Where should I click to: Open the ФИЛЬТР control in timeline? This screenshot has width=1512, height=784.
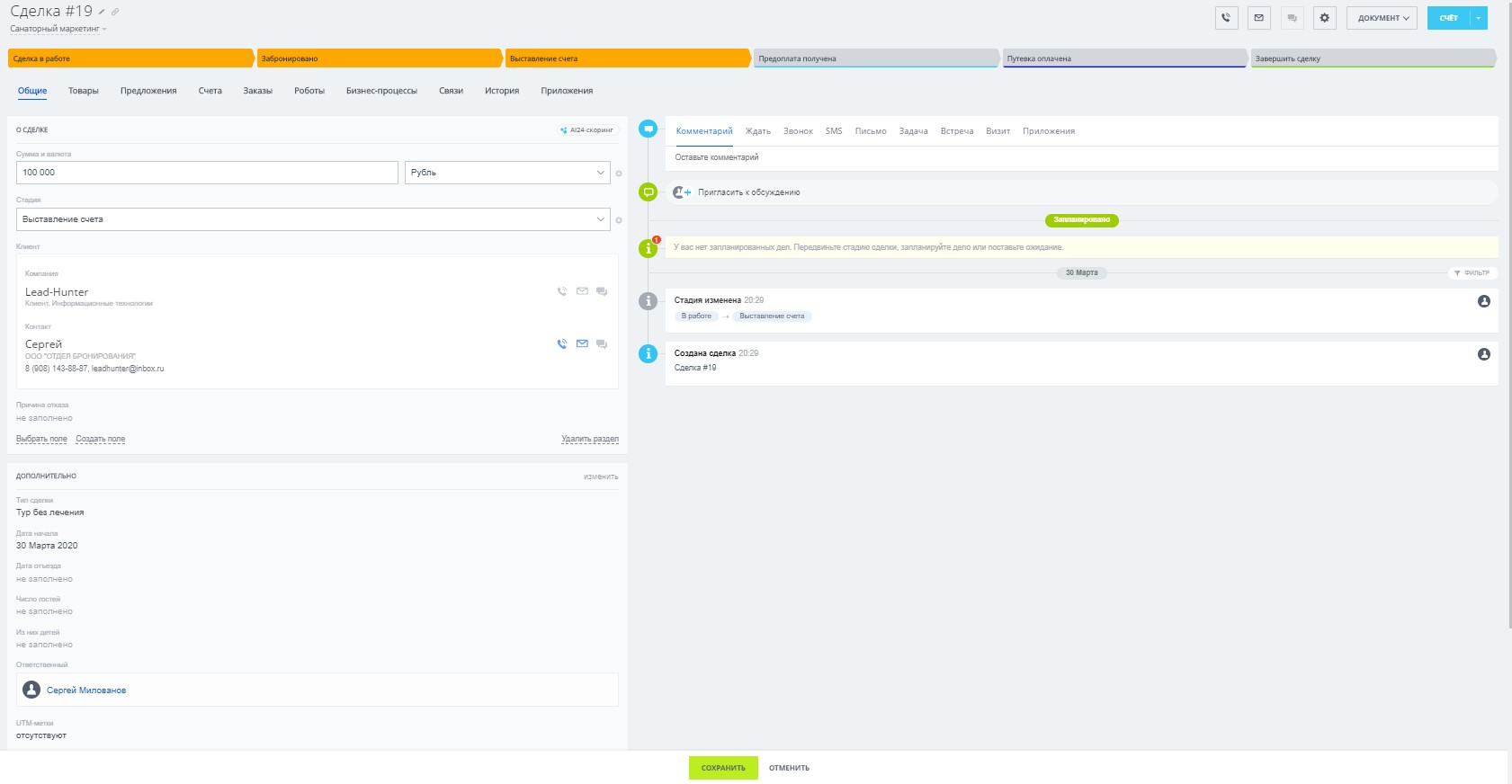[x=1472, y=273]
